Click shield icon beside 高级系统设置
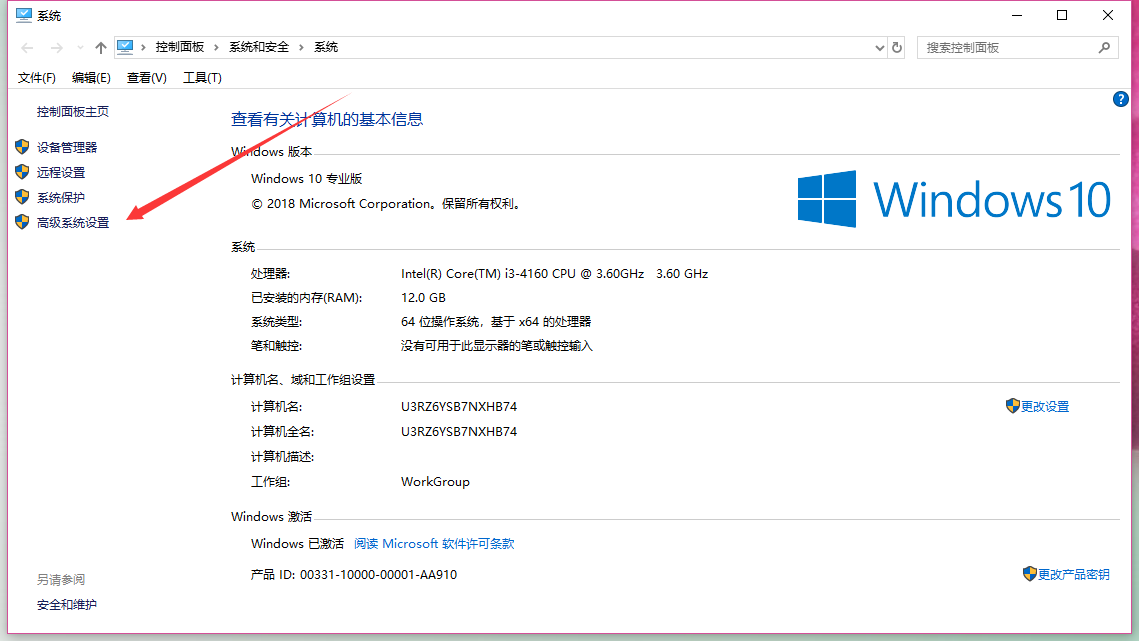1139x641 pixels. (x=23, y=222)
